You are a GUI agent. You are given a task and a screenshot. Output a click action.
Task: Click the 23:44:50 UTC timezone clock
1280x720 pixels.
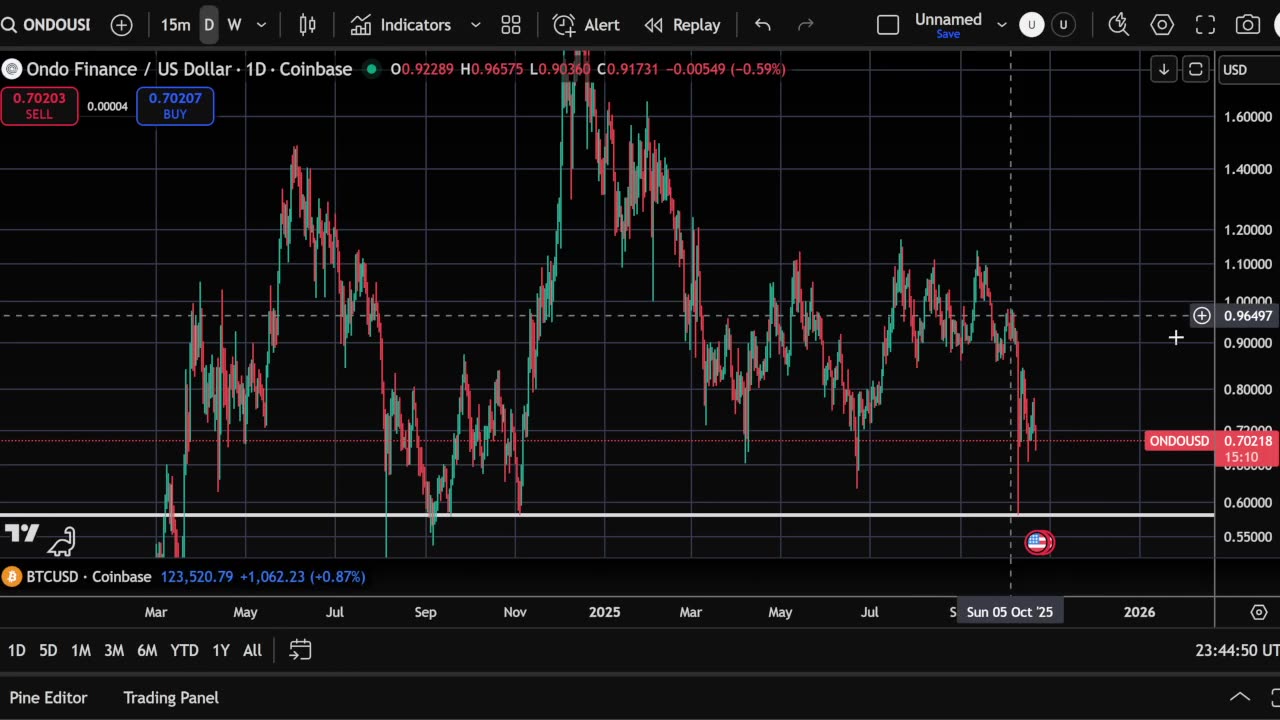point(1236,650)
